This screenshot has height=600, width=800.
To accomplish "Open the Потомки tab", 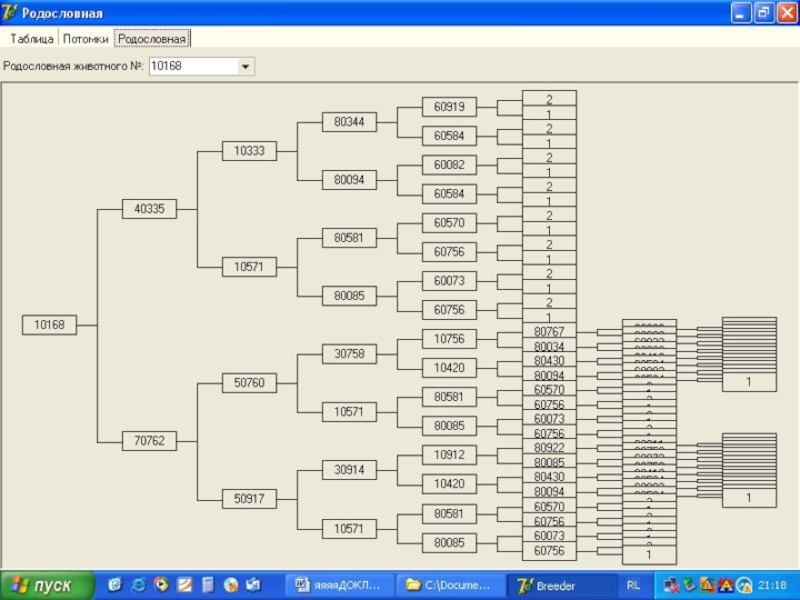I will coord(85,39).
